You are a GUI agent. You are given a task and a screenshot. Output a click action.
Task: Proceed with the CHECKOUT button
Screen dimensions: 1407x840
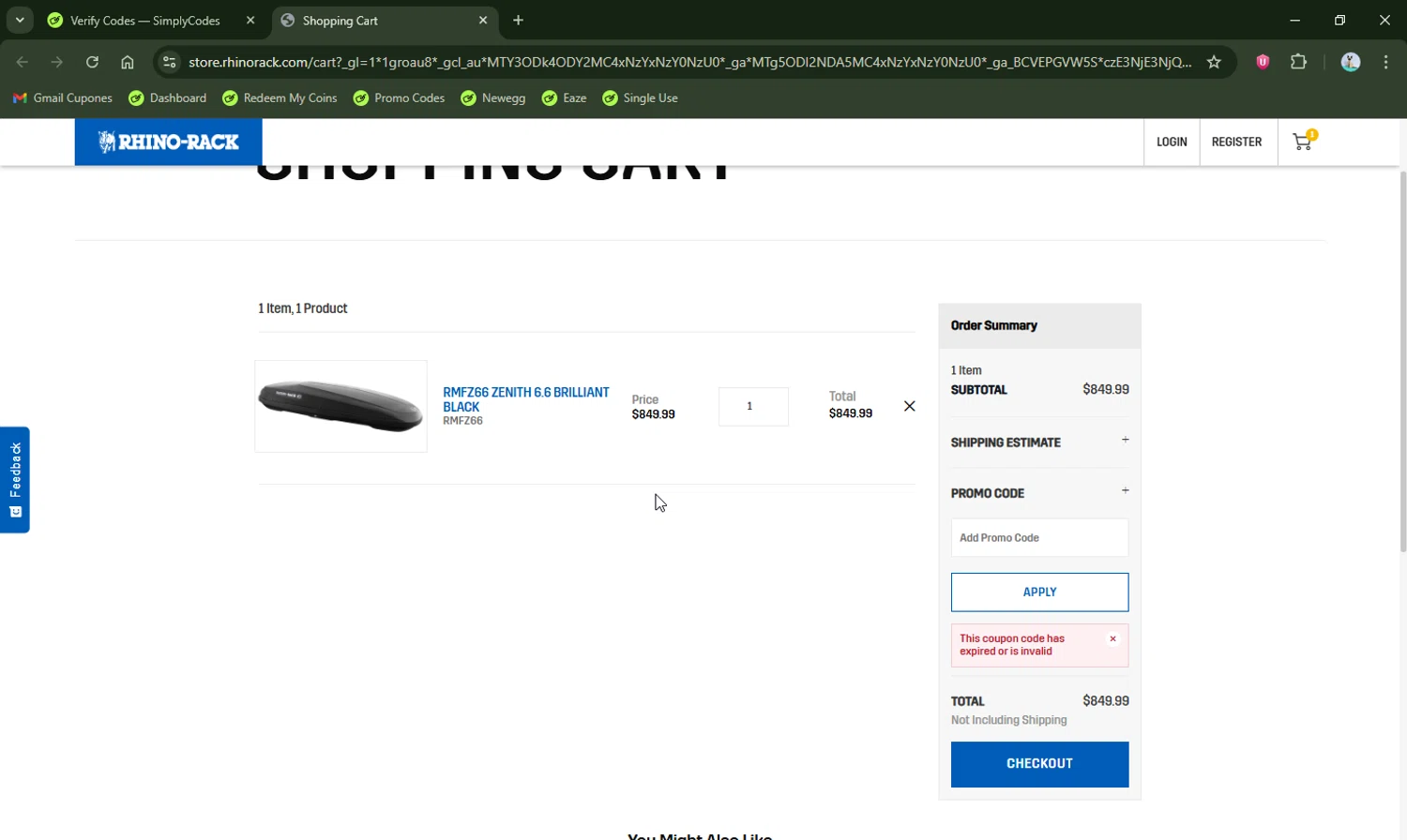pyautogui.click(x=1039, y=764)
